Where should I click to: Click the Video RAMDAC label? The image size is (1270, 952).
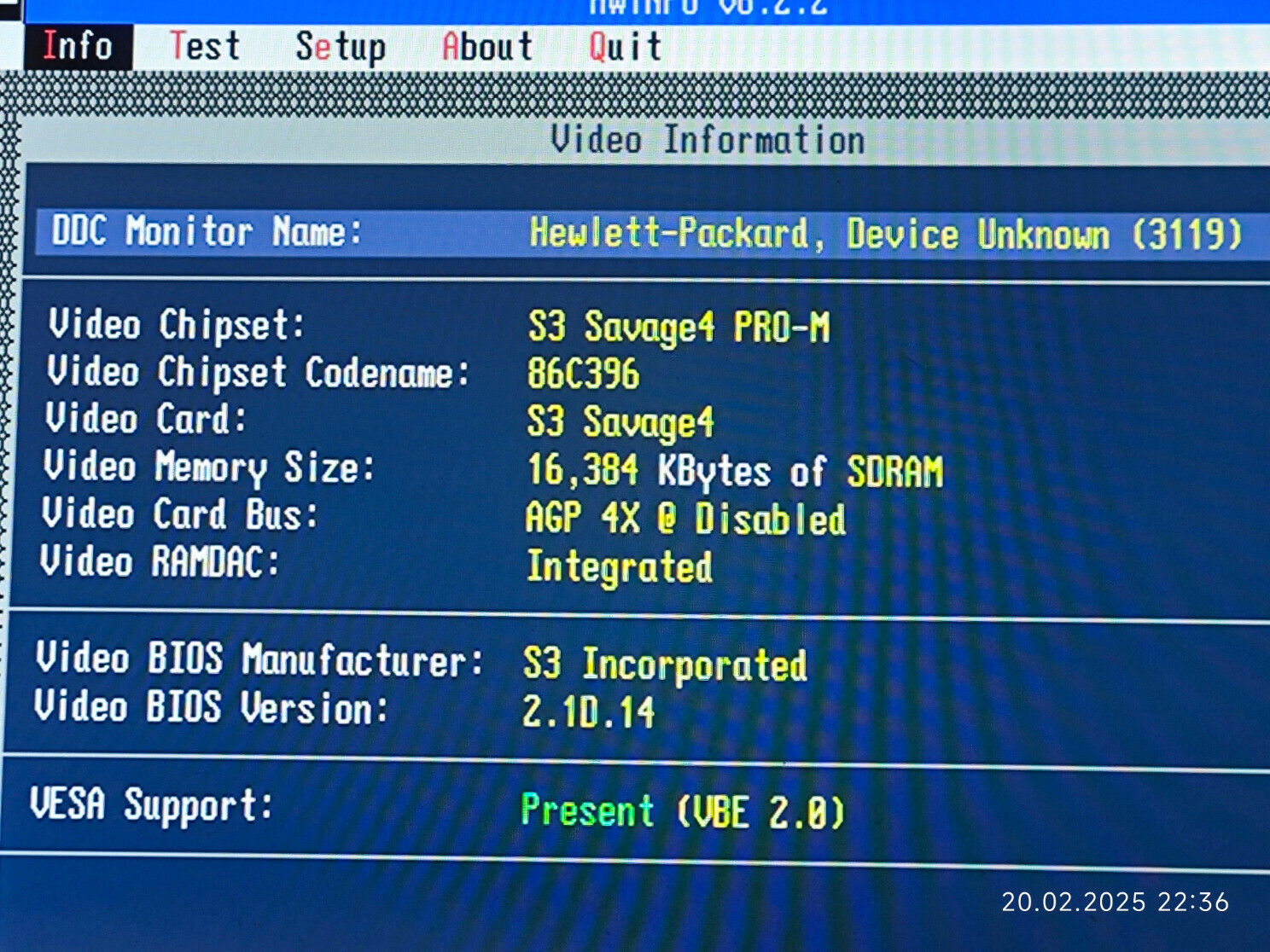[160, 562]
